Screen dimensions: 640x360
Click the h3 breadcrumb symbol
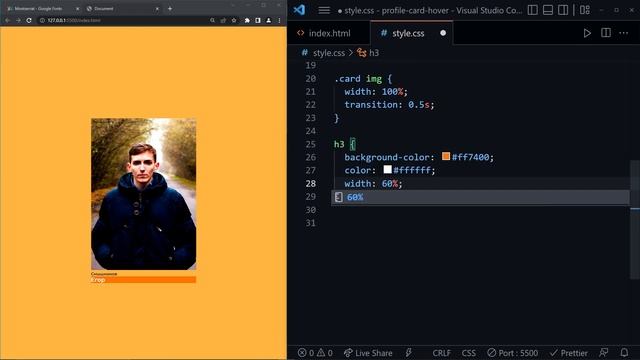368,53
